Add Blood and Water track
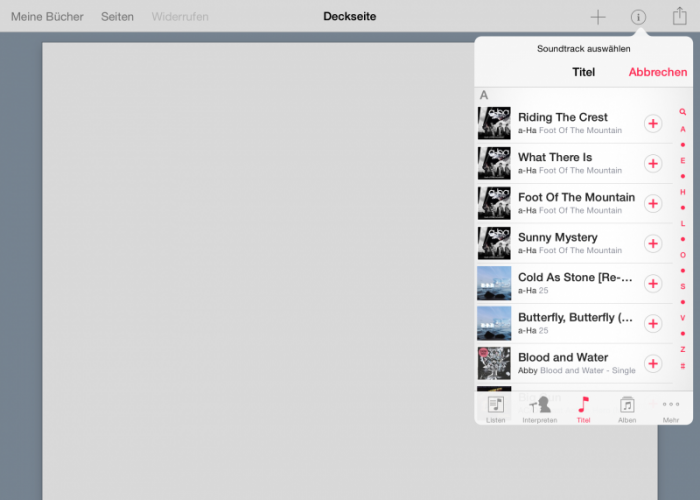This screenshot has height=500, width=700. coord(652,363)
